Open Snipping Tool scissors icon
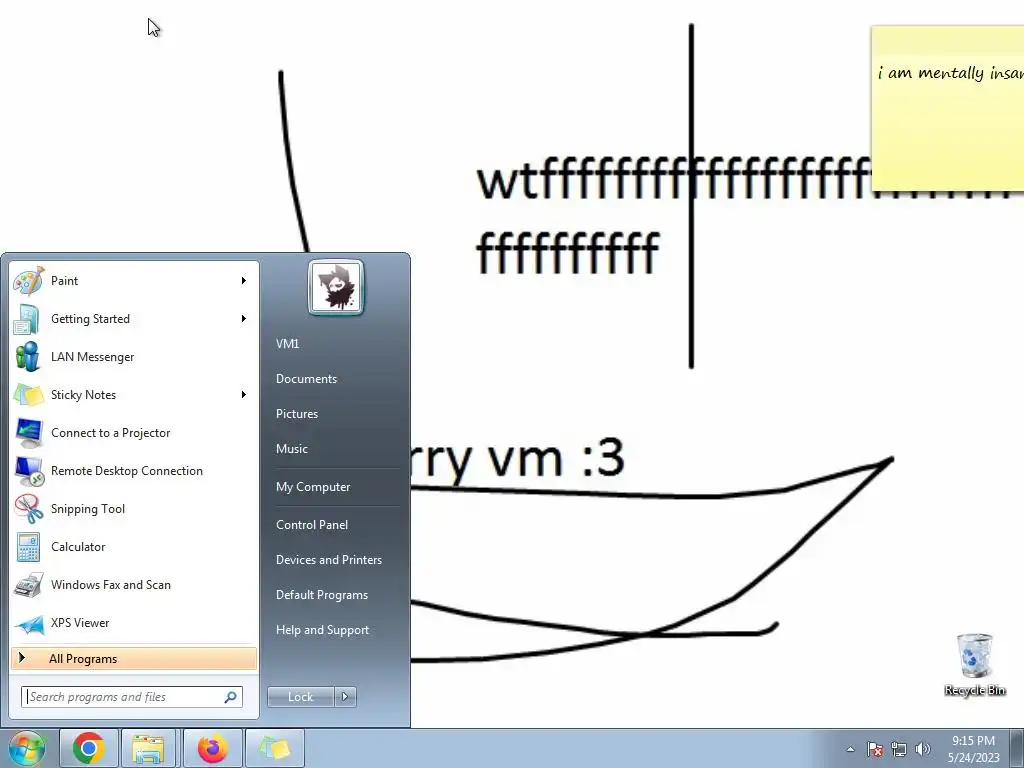 pyautogui.click(x=27, y=509)
